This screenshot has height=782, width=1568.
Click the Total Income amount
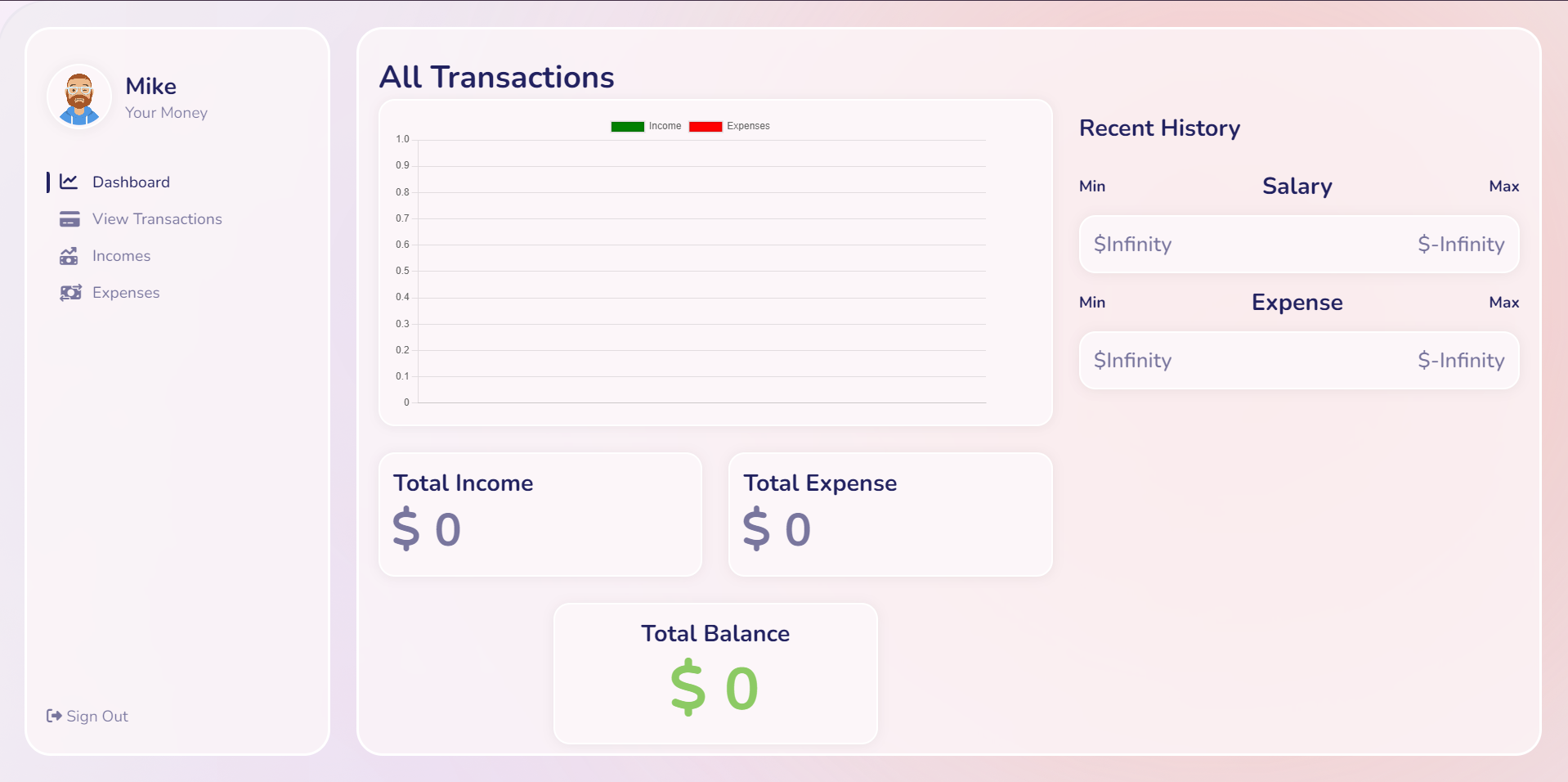pos(427,528)
